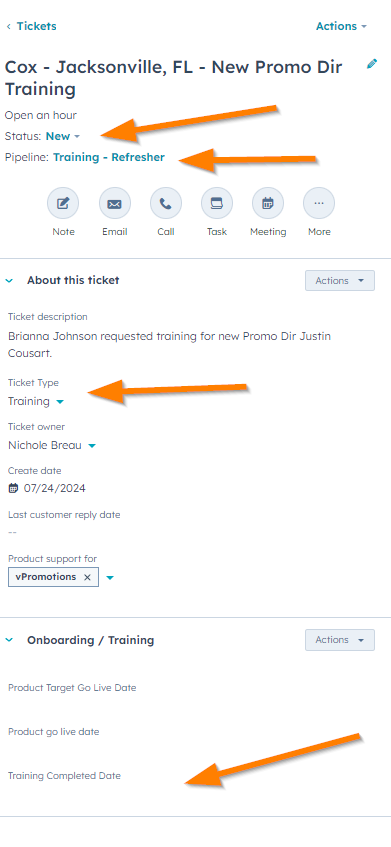Screen dimensions: 391x847
Task: Open Actions button in Onboarding / Training
Action: [x=340, y=640]
